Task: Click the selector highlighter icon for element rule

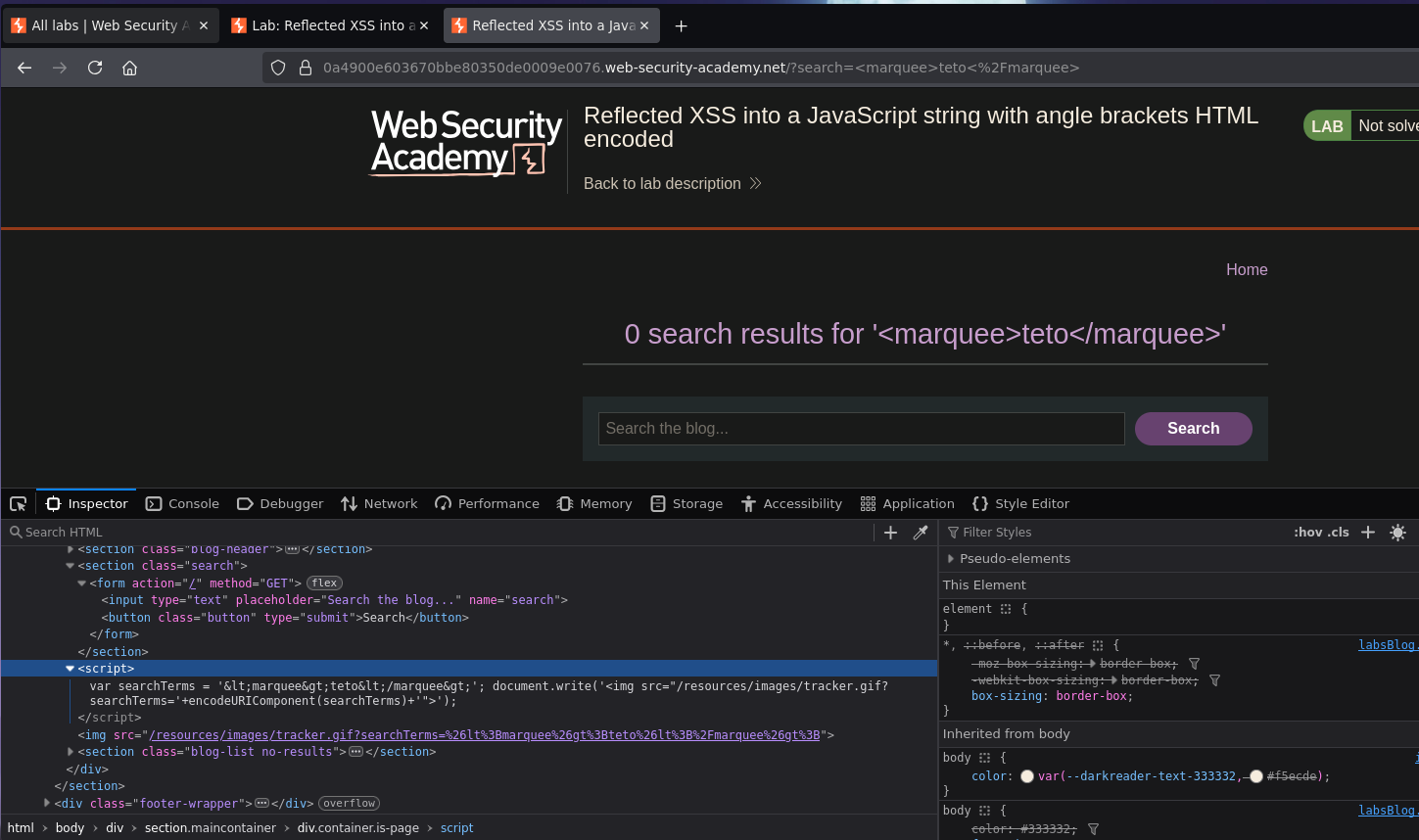Action: [x=1006, y=609]
